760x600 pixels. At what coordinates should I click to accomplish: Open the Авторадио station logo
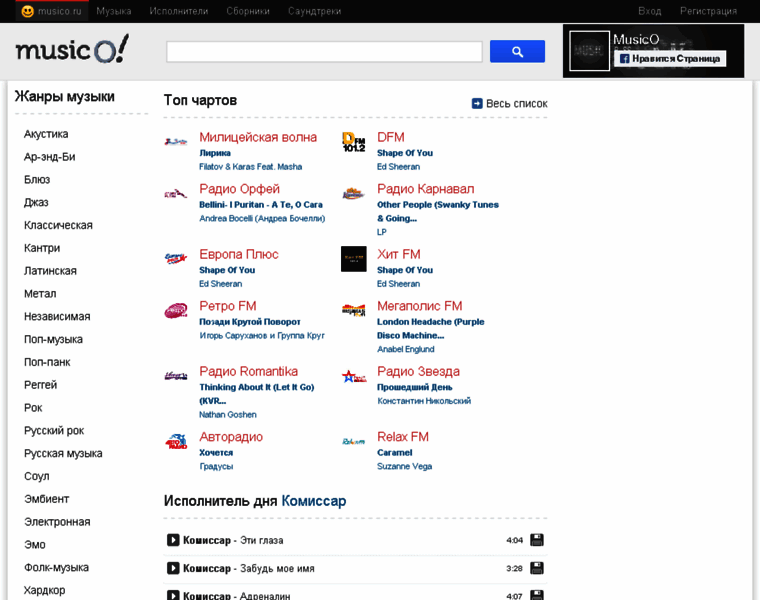click(176, 442)
